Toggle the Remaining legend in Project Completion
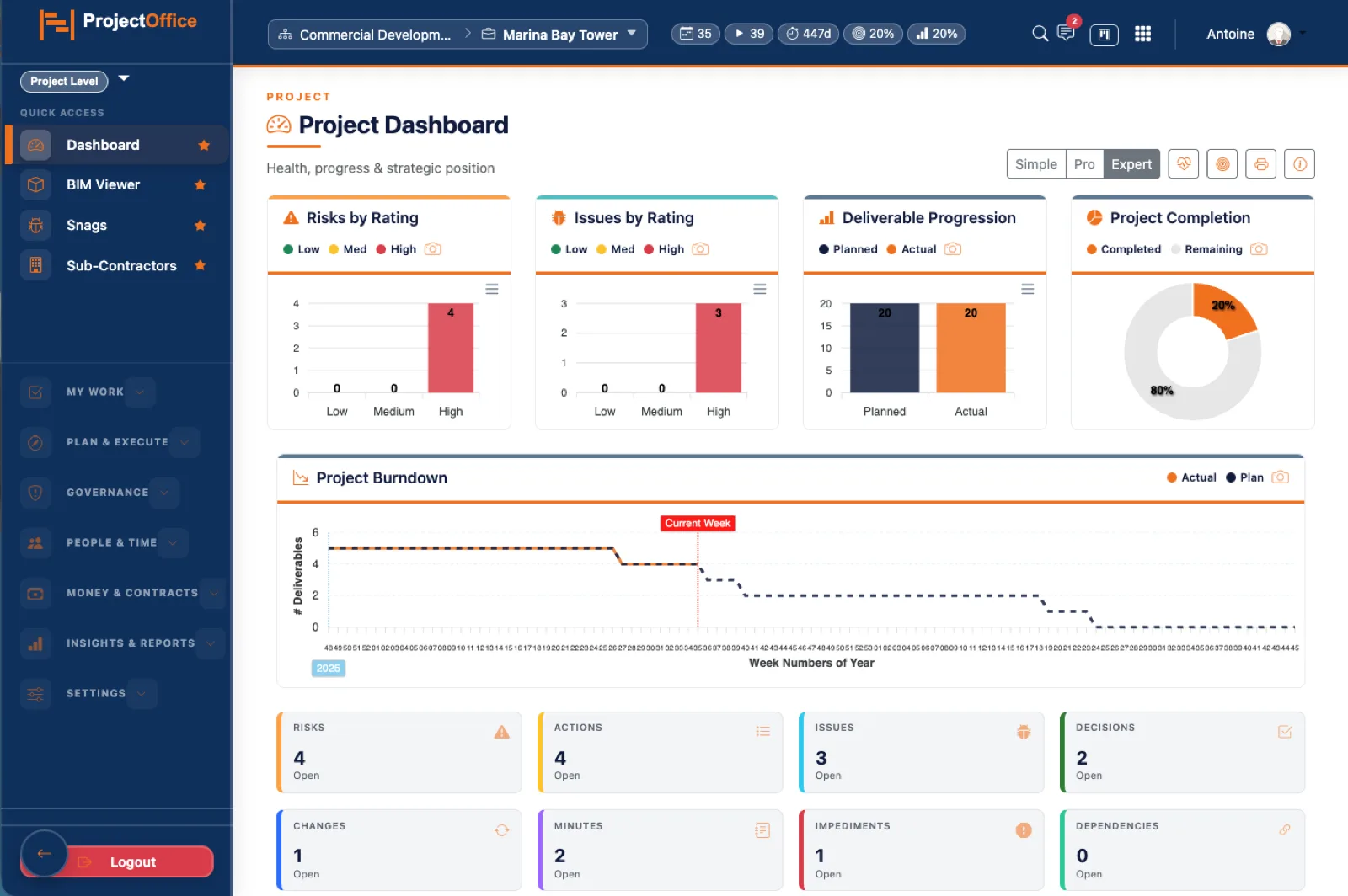 tap(1206, 249)
